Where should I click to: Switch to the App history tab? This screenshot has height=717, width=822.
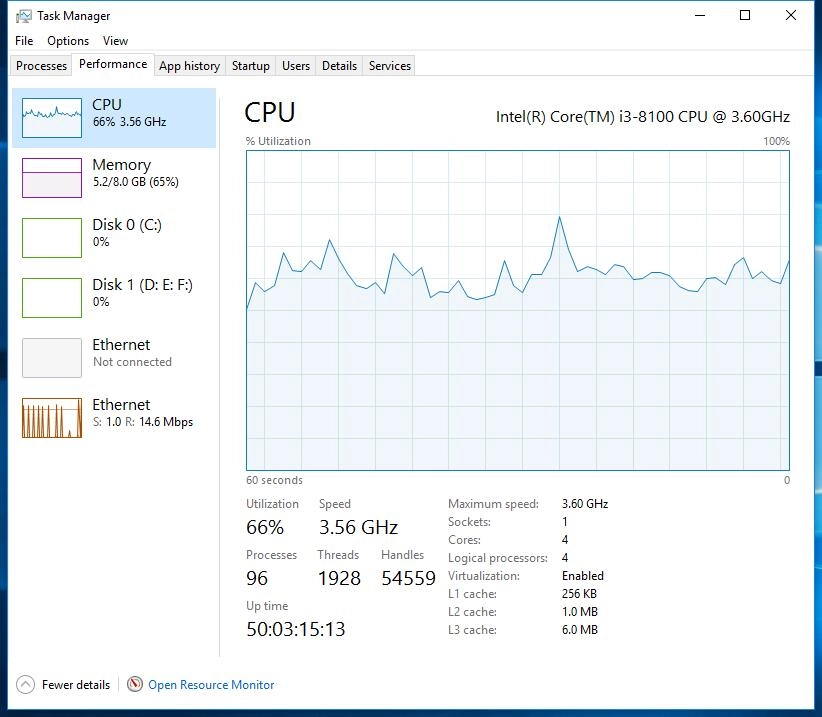(x=189, y=65)
